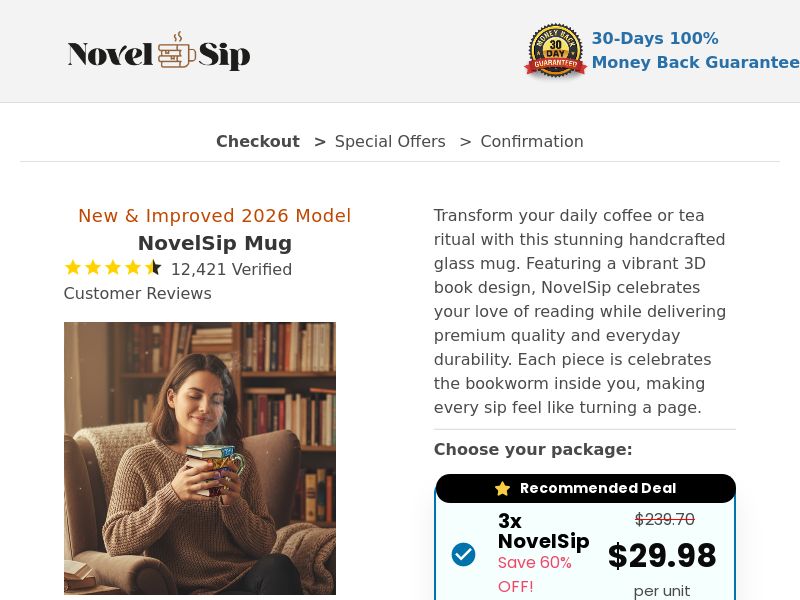The height and width of the screenshot is (600, 800).
Task: Click the red ribbon of the guarantee badge
Action: pos(555,64)
